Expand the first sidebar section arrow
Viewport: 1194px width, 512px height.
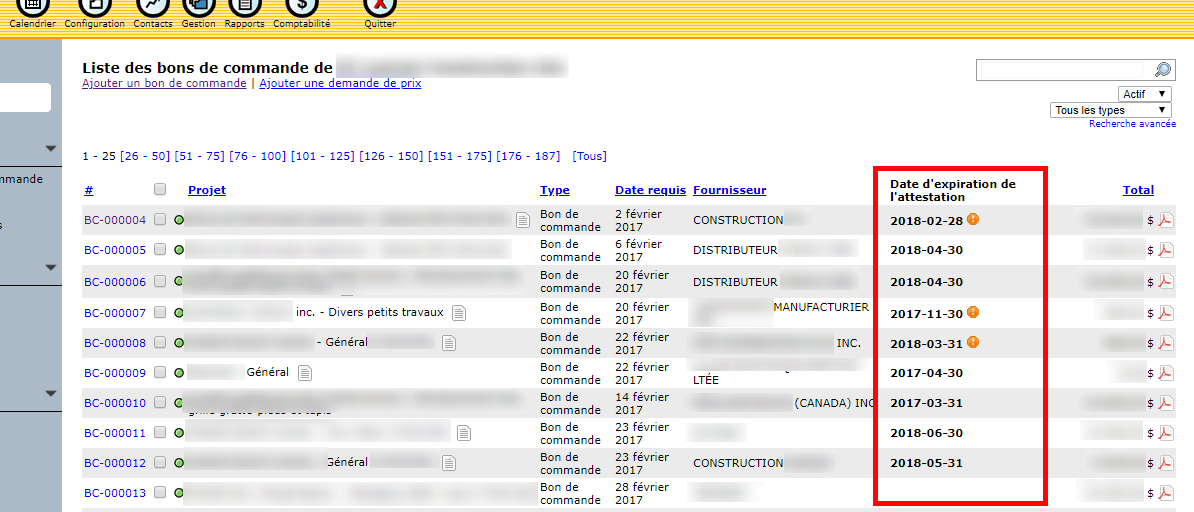point(51,149)
